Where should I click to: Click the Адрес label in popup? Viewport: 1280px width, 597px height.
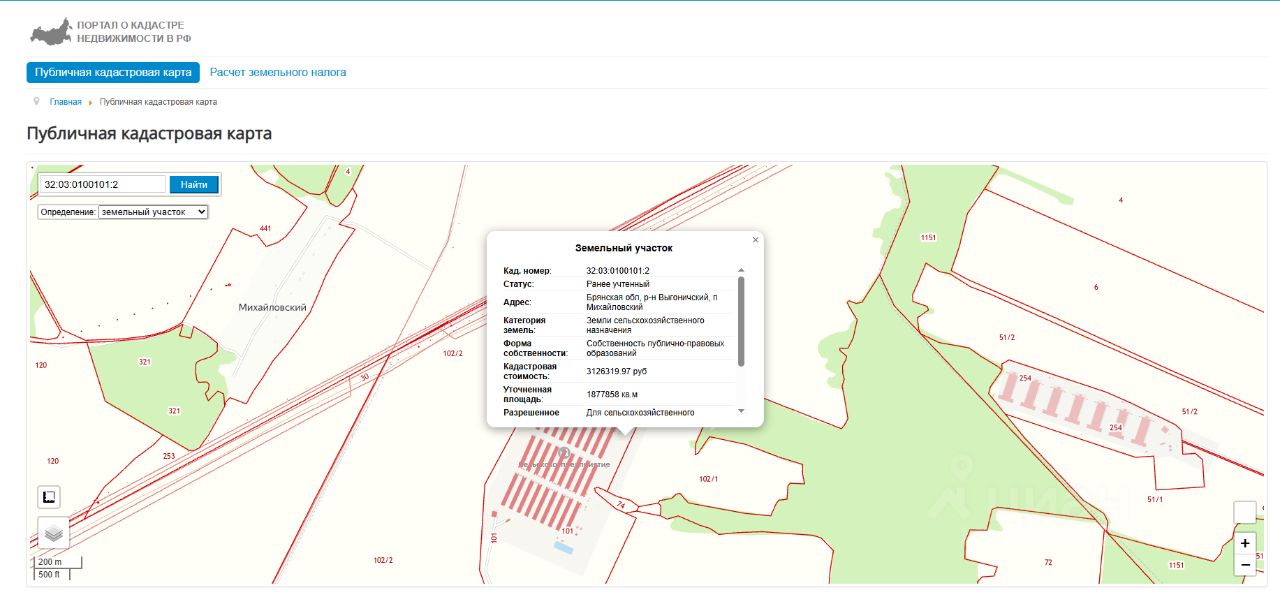point(517,302)
